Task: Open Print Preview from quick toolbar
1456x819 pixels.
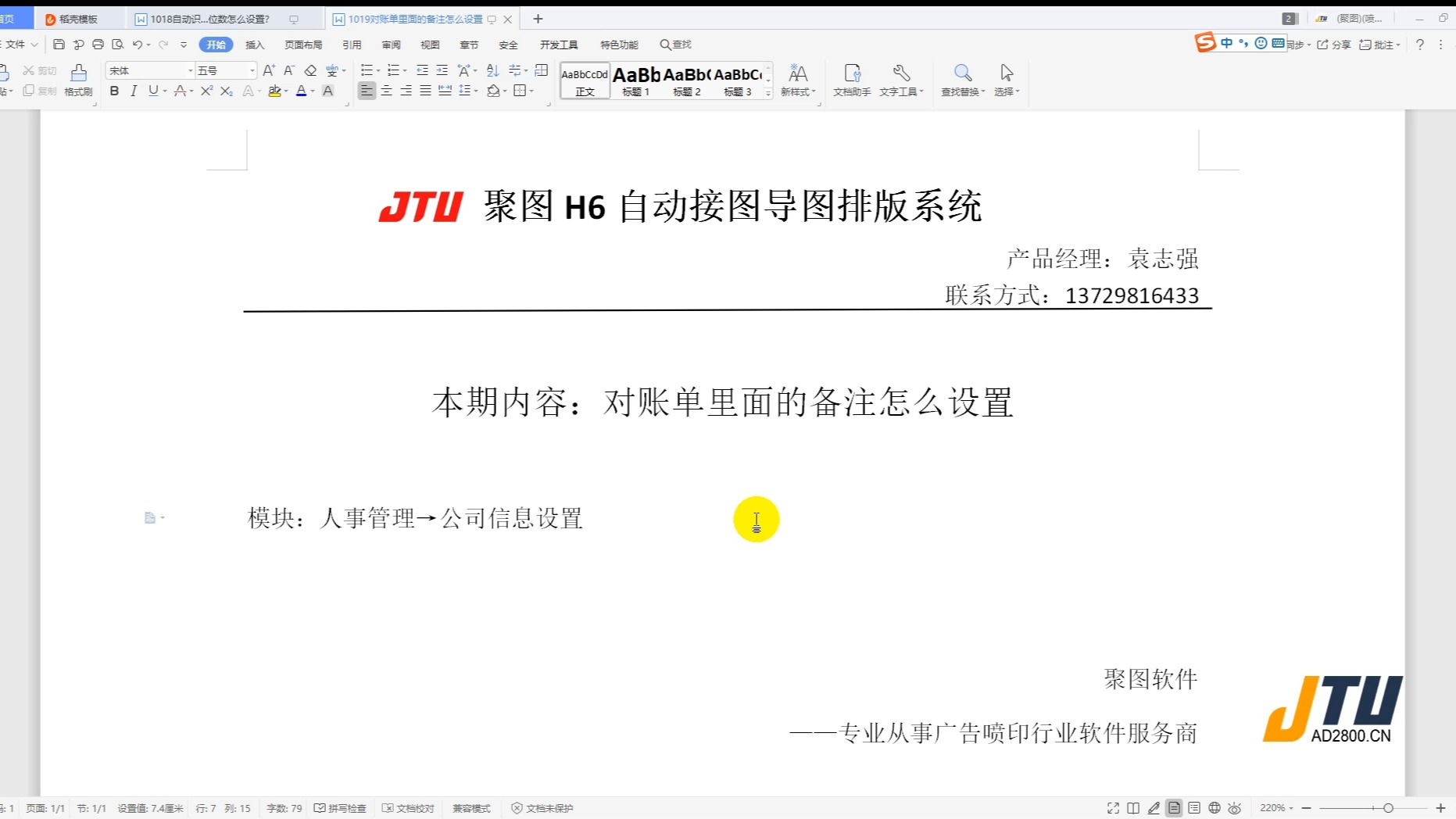Action: (x=117, y=45)
